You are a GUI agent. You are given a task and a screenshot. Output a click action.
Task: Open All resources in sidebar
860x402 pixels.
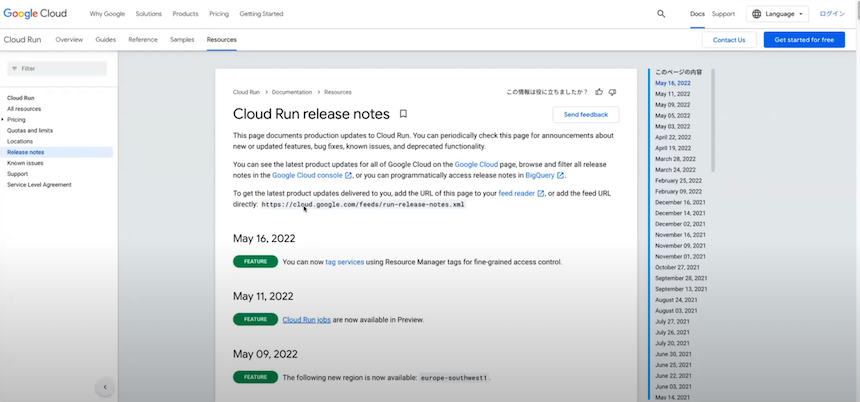tap(24, 109)
